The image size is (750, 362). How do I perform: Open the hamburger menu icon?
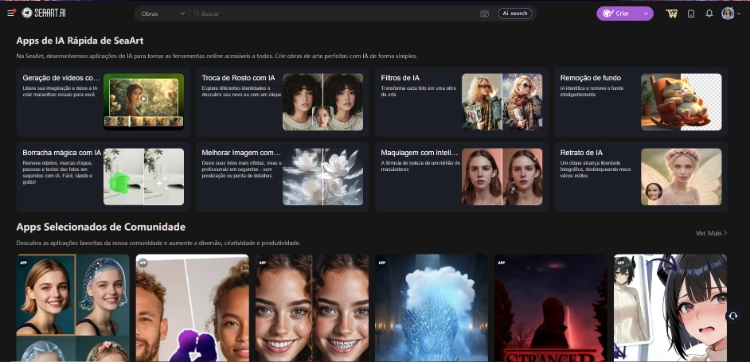click(x=11, y=13)
